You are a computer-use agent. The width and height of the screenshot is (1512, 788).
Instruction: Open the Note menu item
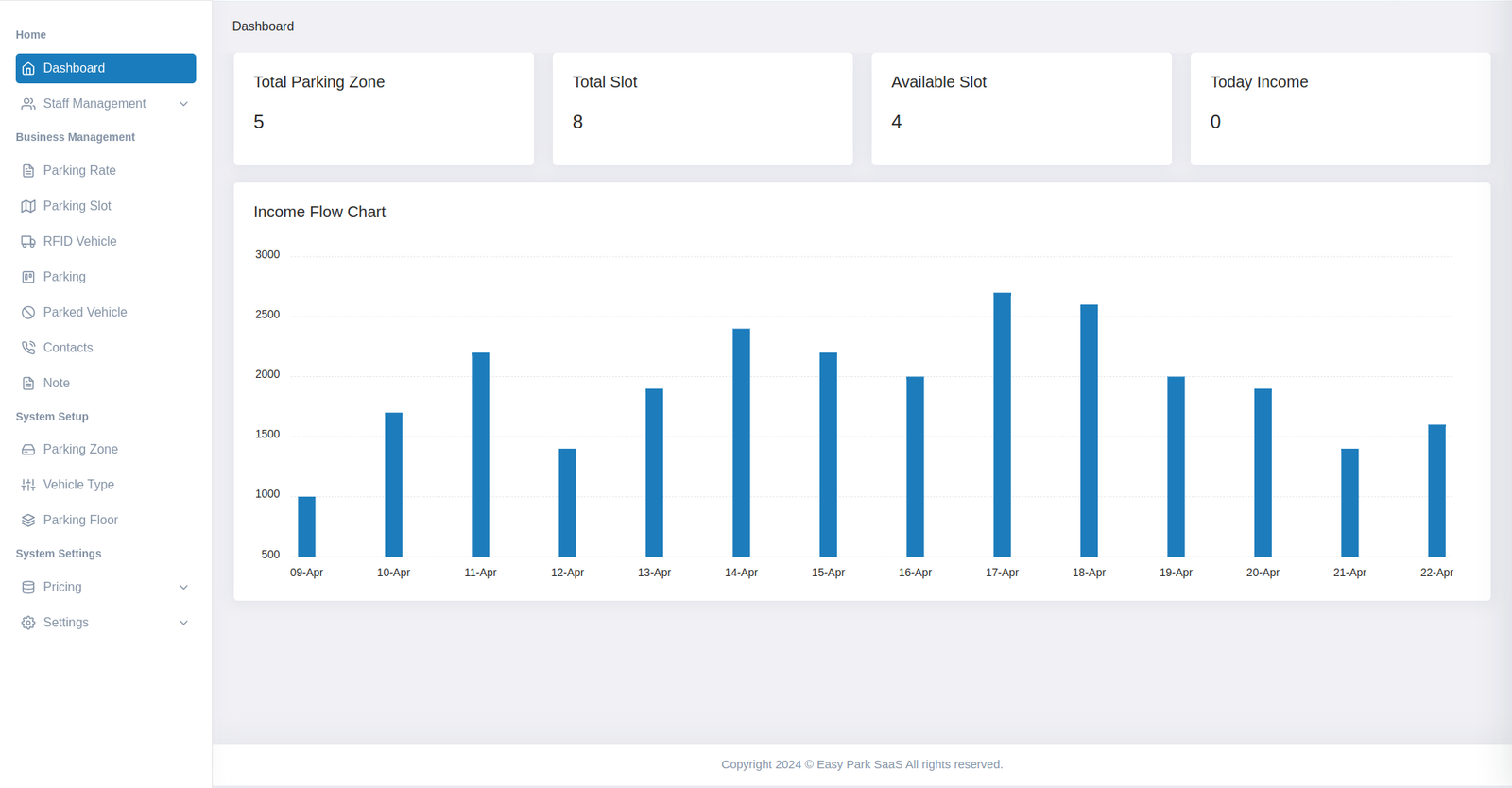tap(57, 384)
